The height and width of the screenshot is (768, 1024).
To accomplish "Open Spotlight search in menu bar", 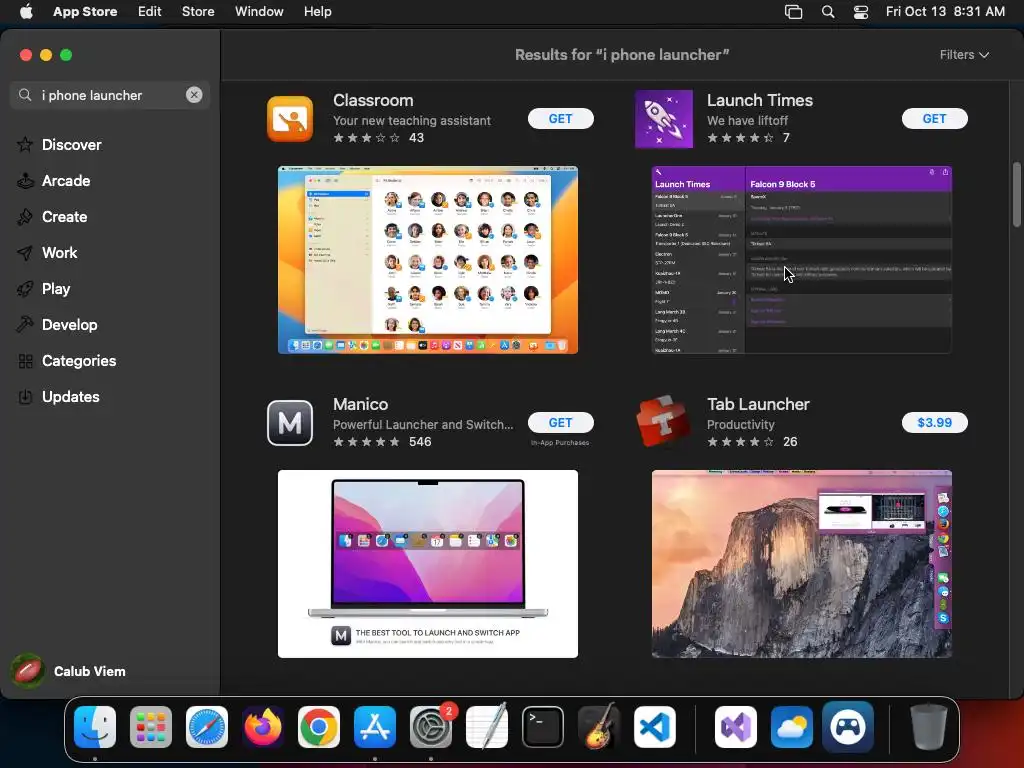I will point(827,12).
